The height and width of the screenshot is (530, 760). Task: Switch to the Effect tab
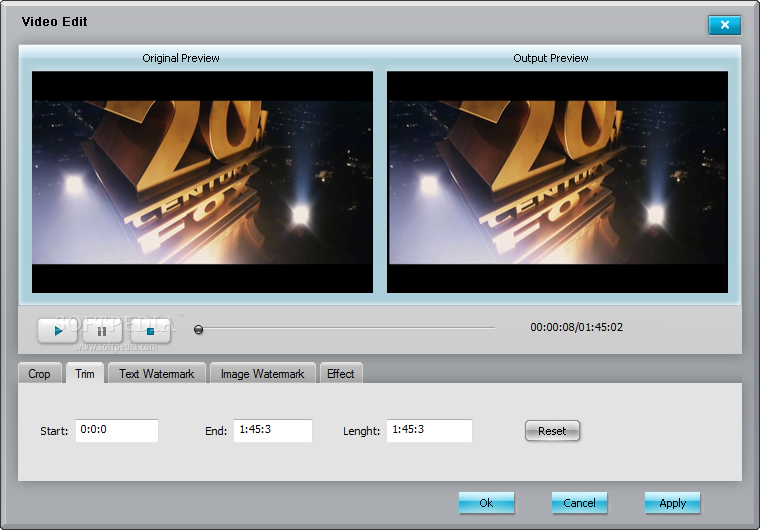pyautogui.click(x=341, y=373)
